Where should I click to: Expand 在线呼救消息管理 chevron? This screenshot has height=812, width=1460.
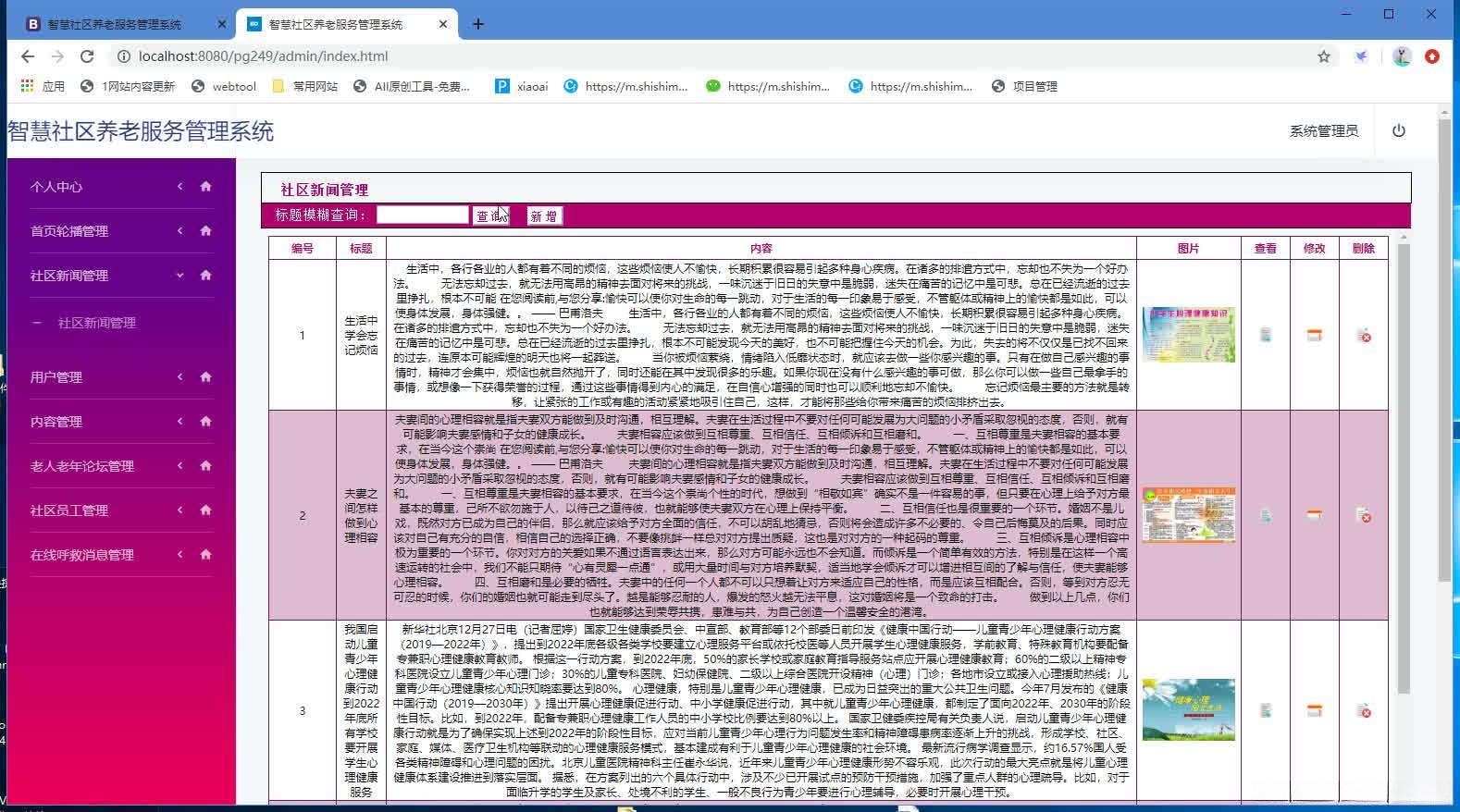point(179,554)
